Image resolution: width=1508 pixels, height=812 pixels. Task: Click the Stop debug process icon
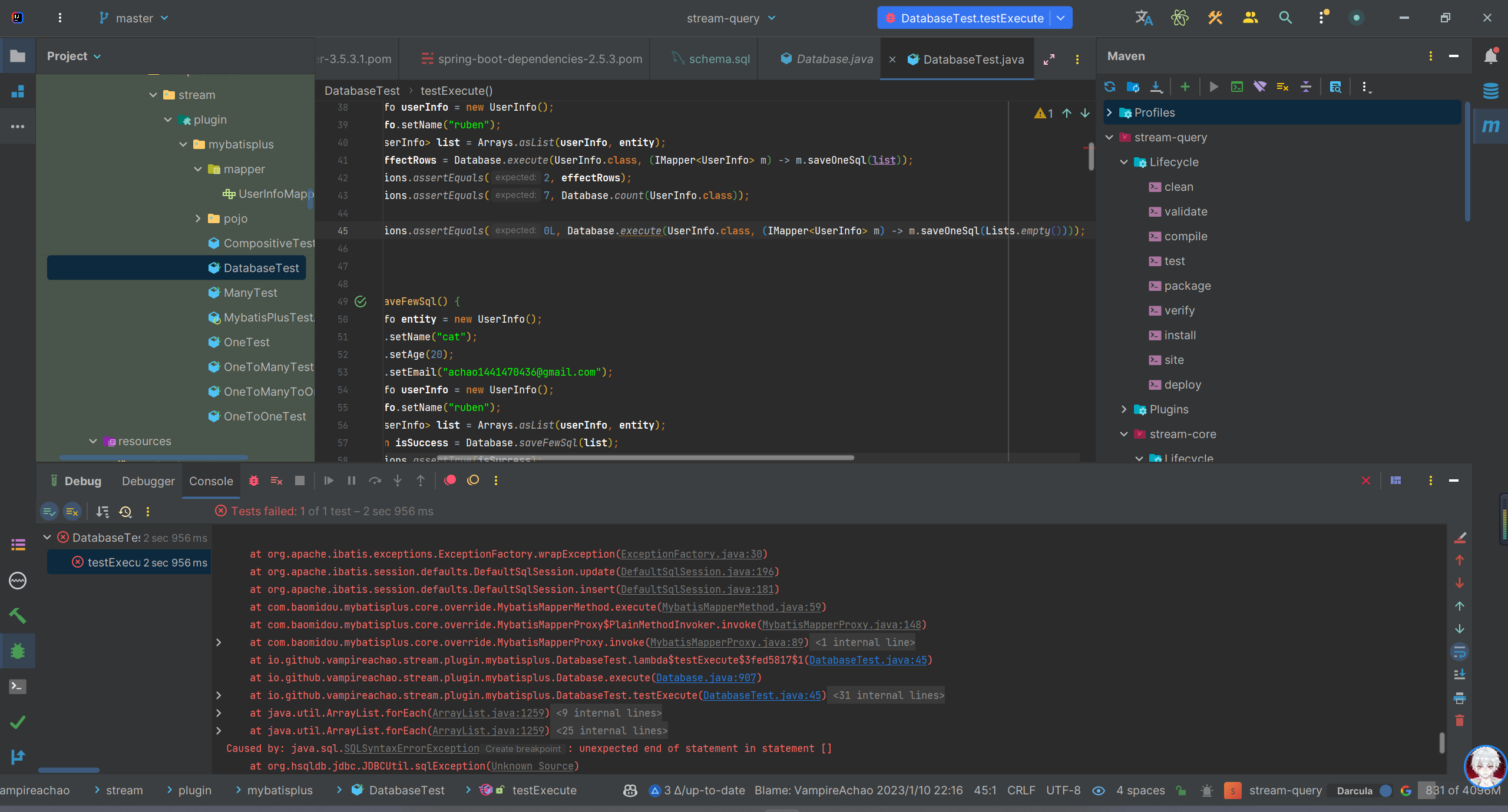(300, 480)
